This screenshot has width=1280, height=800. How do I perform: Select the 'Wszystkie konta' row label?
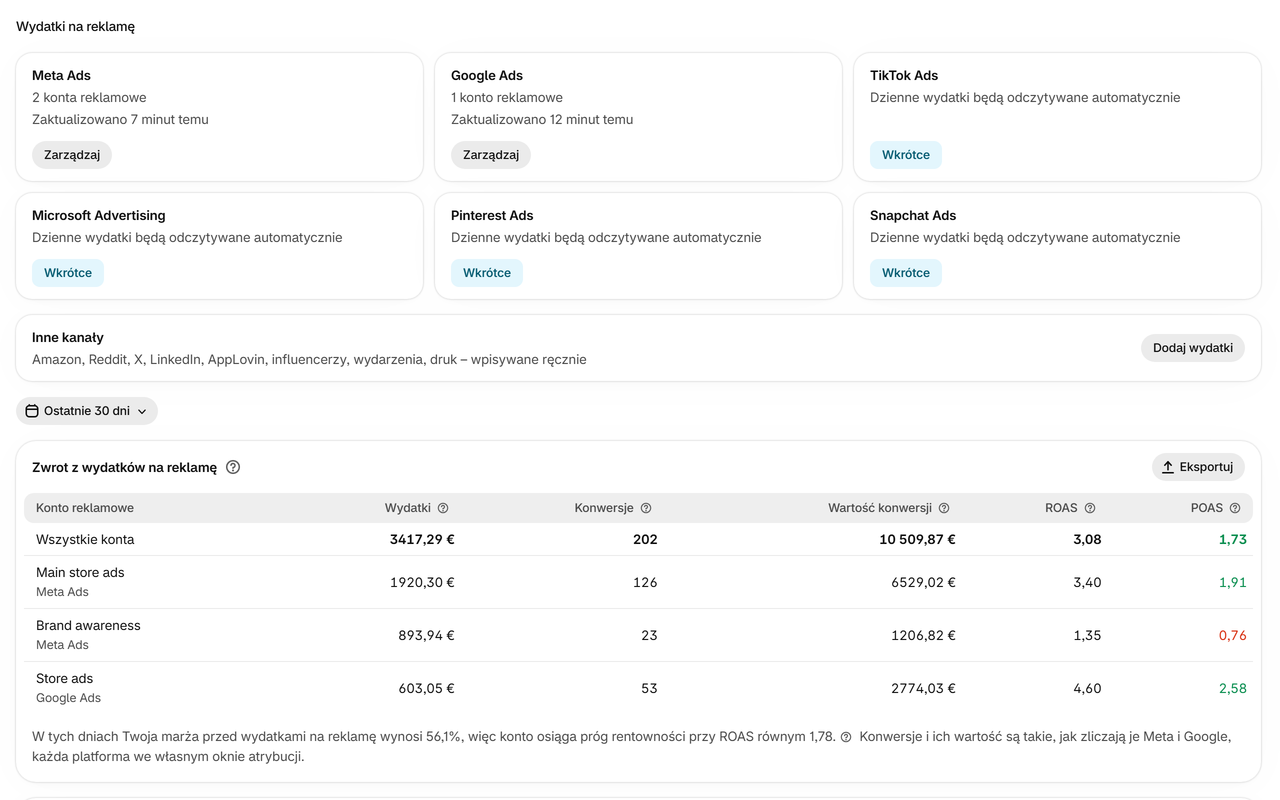tap(85, 539)
